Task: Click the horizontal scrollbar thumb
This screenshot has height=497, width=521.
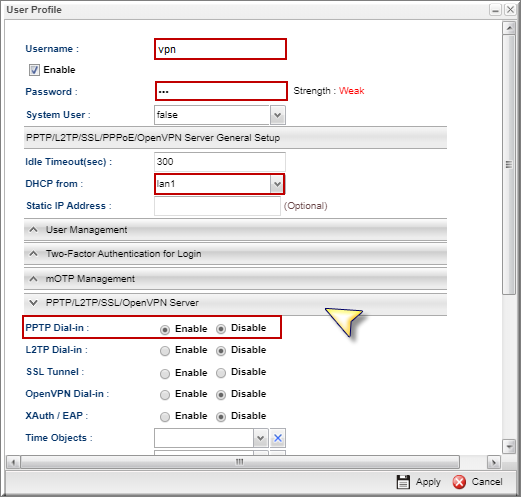Action: 240,462
